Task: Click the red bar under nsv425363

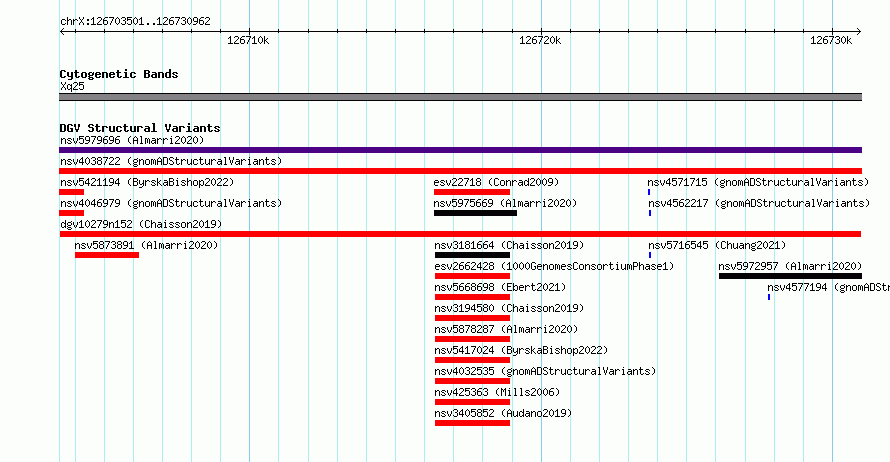Action: click(x=472, y=402)
